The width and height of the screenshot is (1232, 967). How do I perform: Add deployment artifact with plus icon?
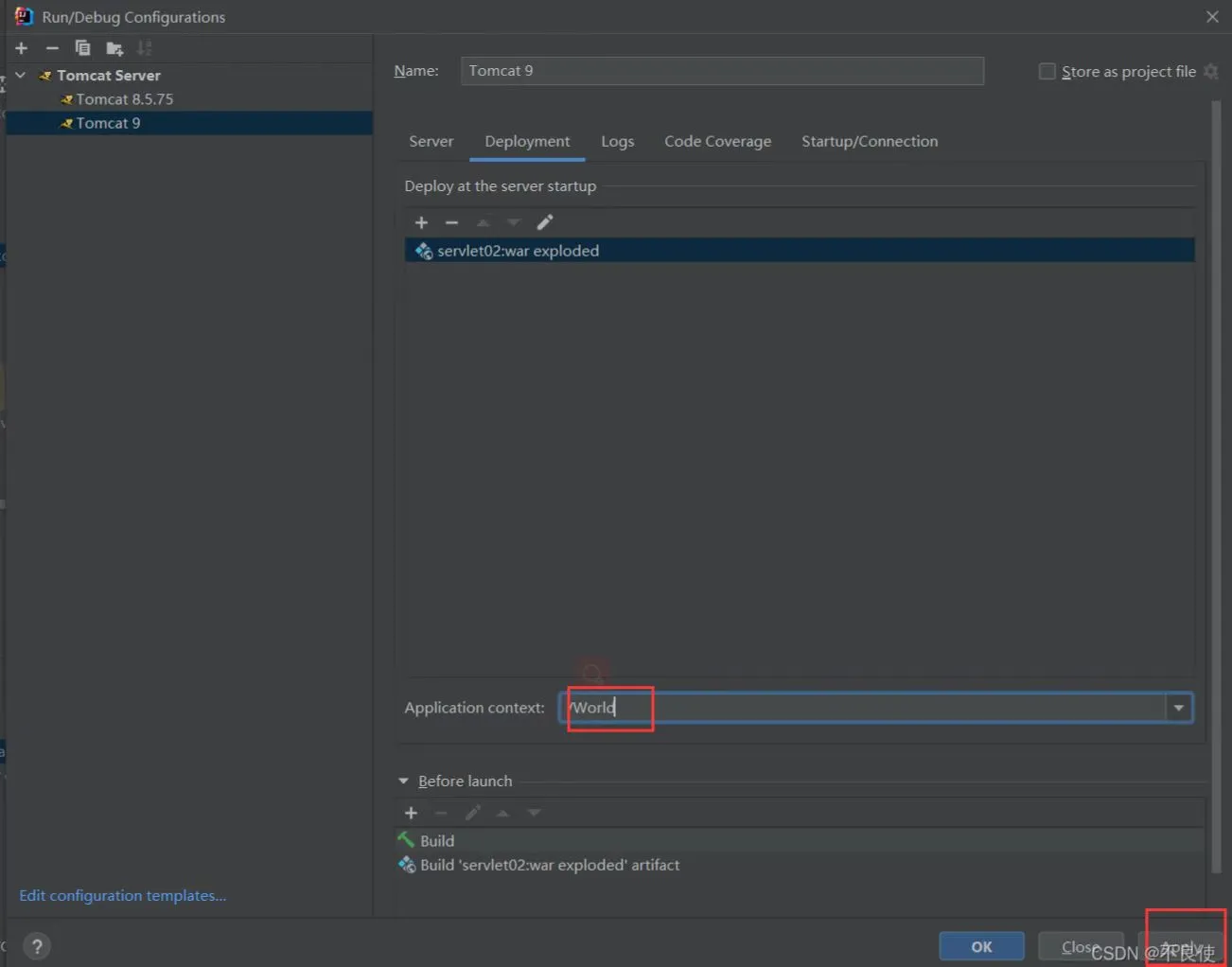[422, 222]
